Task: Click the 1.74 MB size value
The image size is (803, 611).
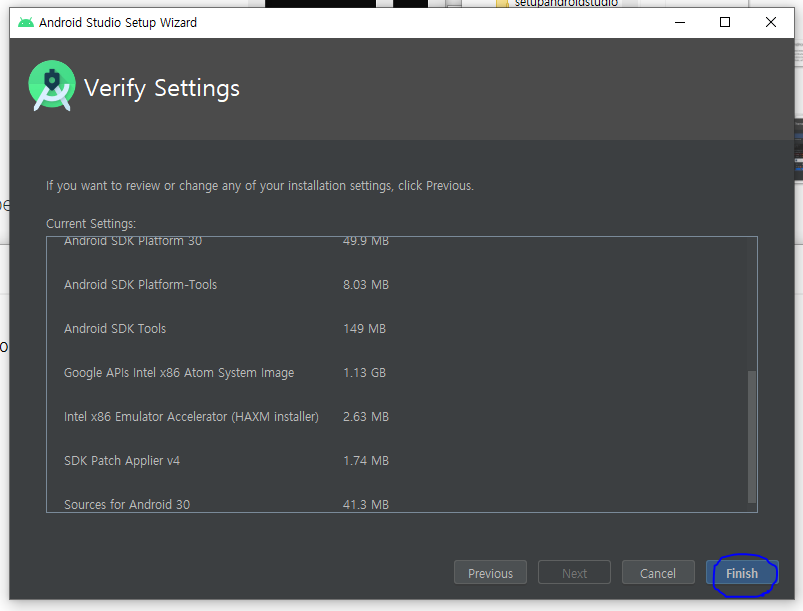Action: [x=366, y=461]
